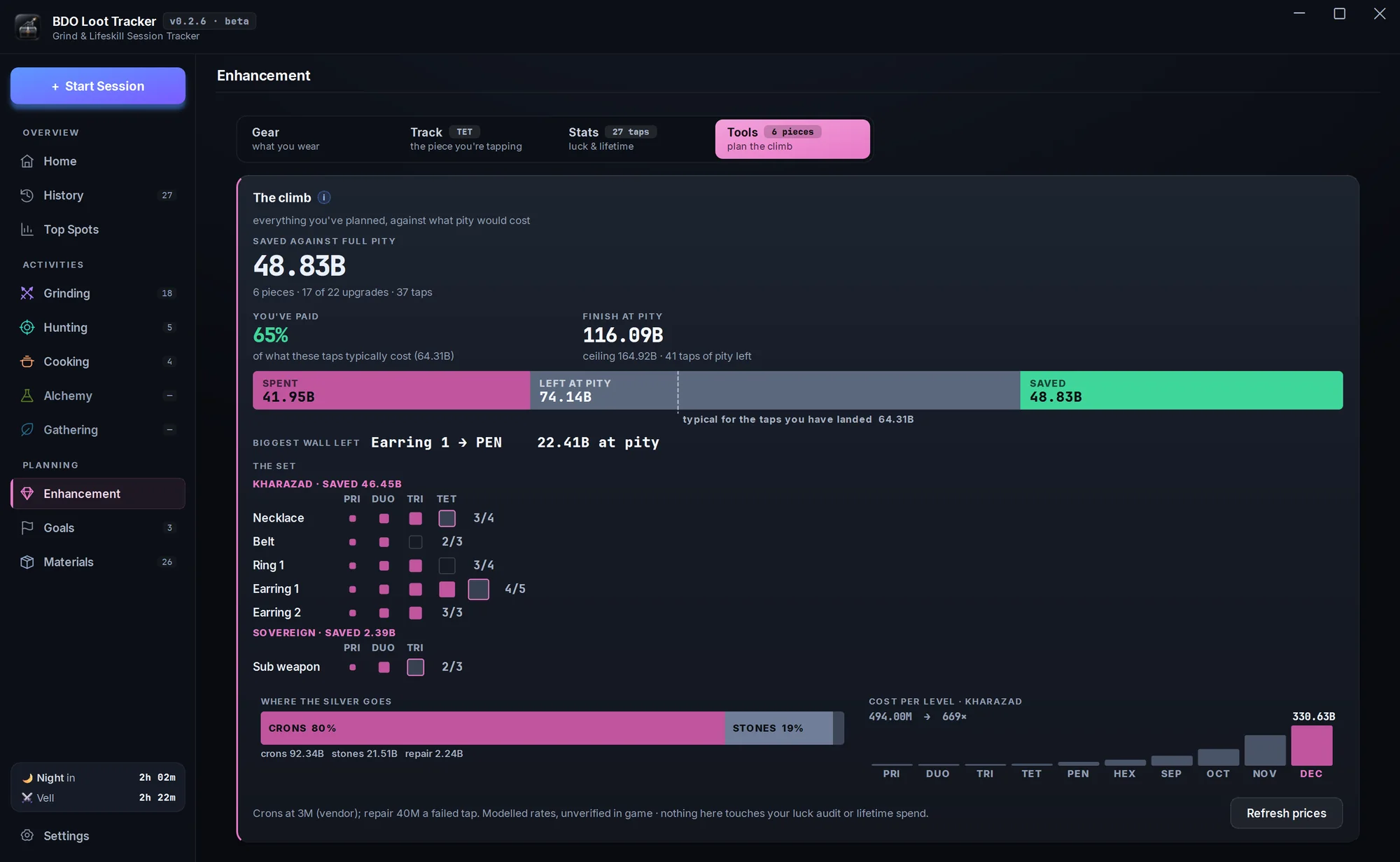This screenshot has height=862, width=1400.
Task: Click the NOV cost bar in chart
Action: pyautogui.click(x=1265, y=750)
